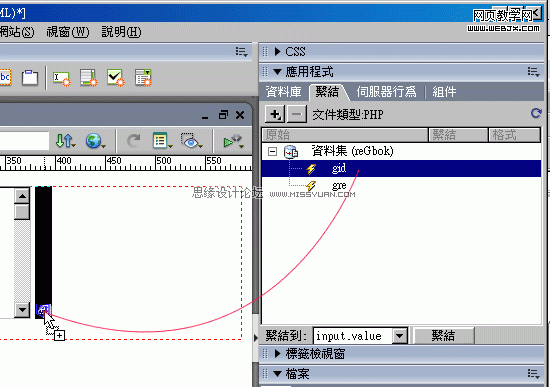Click the 繫結 button at panel bottom
Viewport: 550px width, 387px height.
[443, 336]
